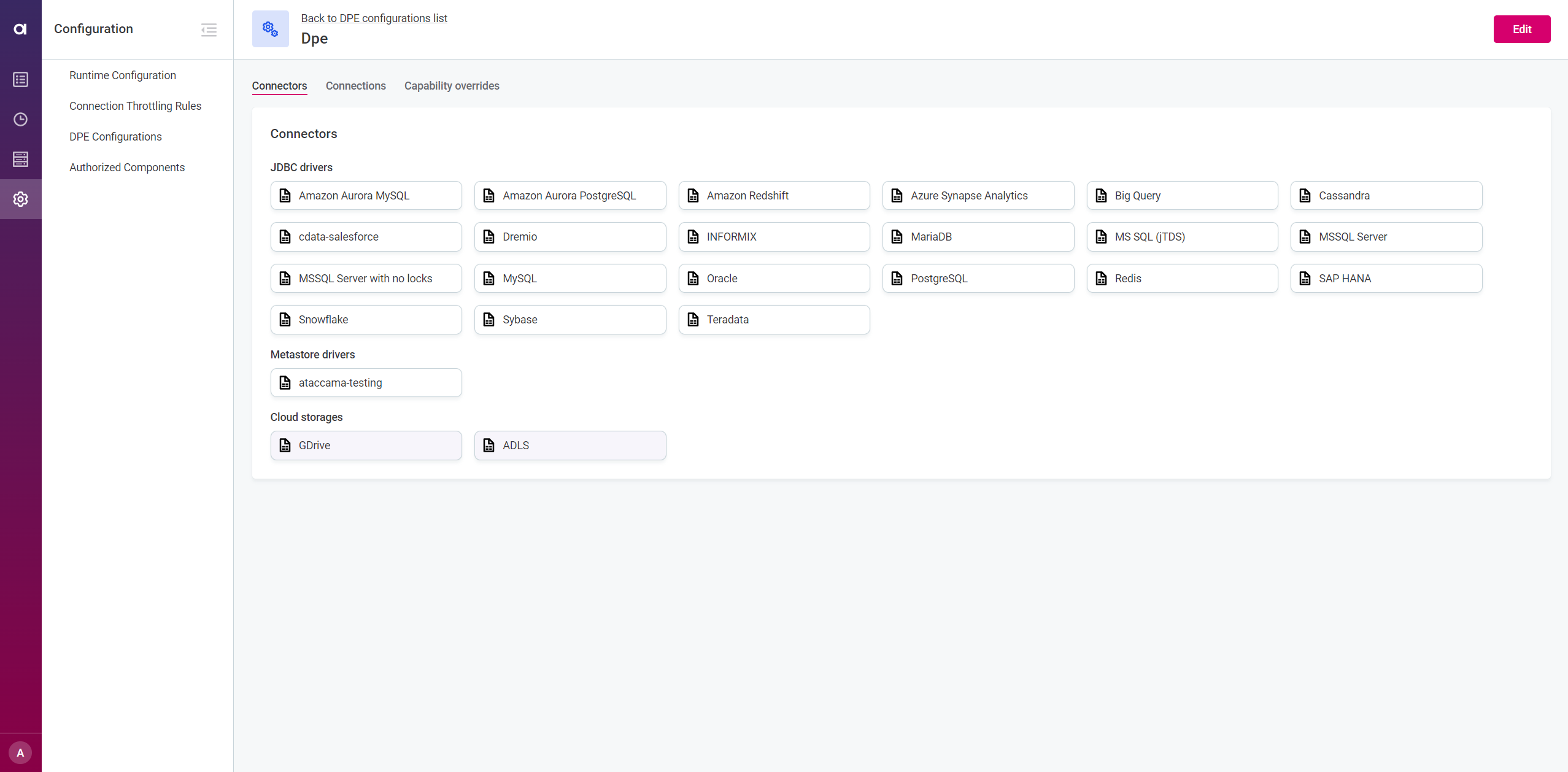Follow the Back to DPE configurations list link

coord(374,18)
